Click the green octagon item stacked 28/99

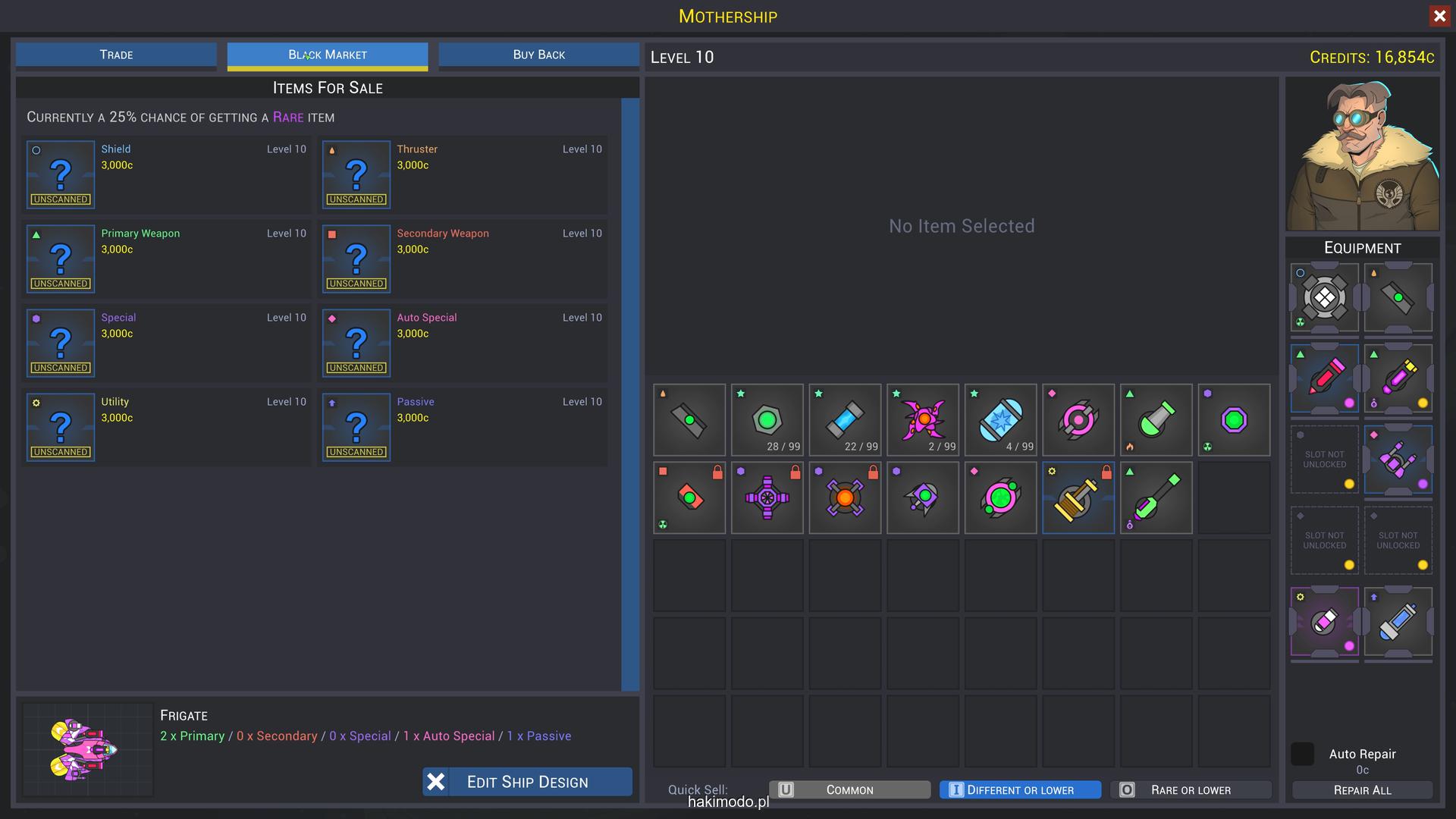tap(767, 419)
